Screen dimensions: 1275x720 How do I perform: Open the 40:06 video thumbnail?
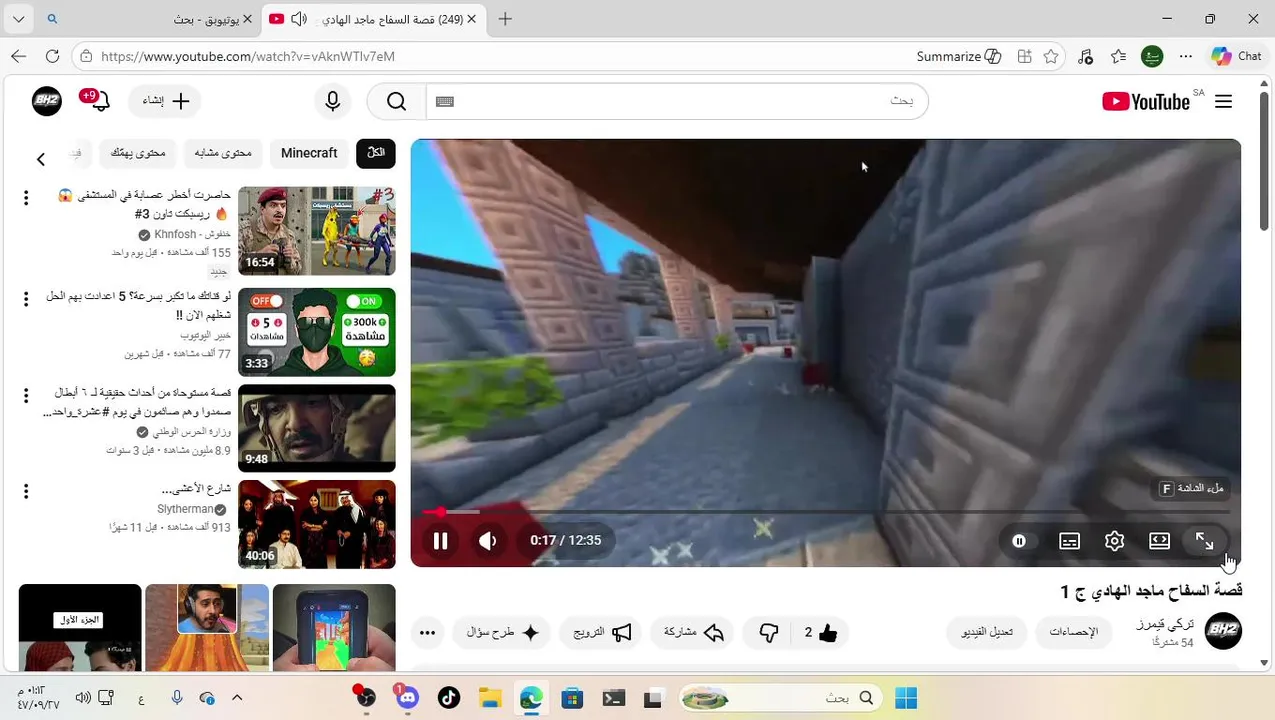pyautogui.click(x=317, y=524)
